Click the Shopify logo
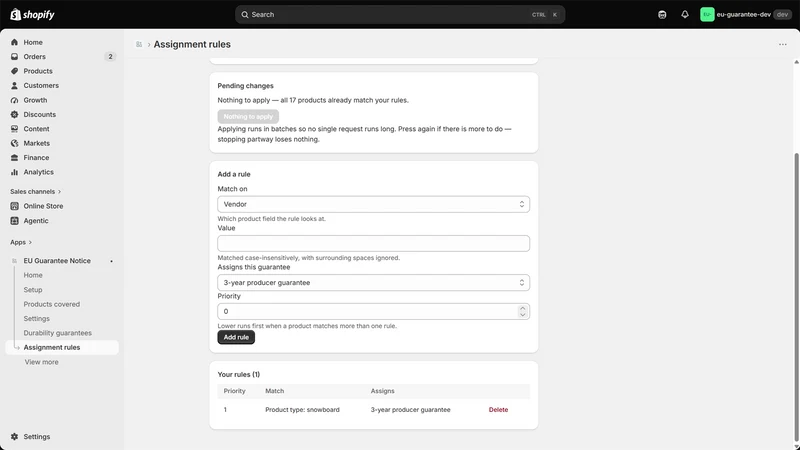800x450 pixels. click(x=32, y=14)
